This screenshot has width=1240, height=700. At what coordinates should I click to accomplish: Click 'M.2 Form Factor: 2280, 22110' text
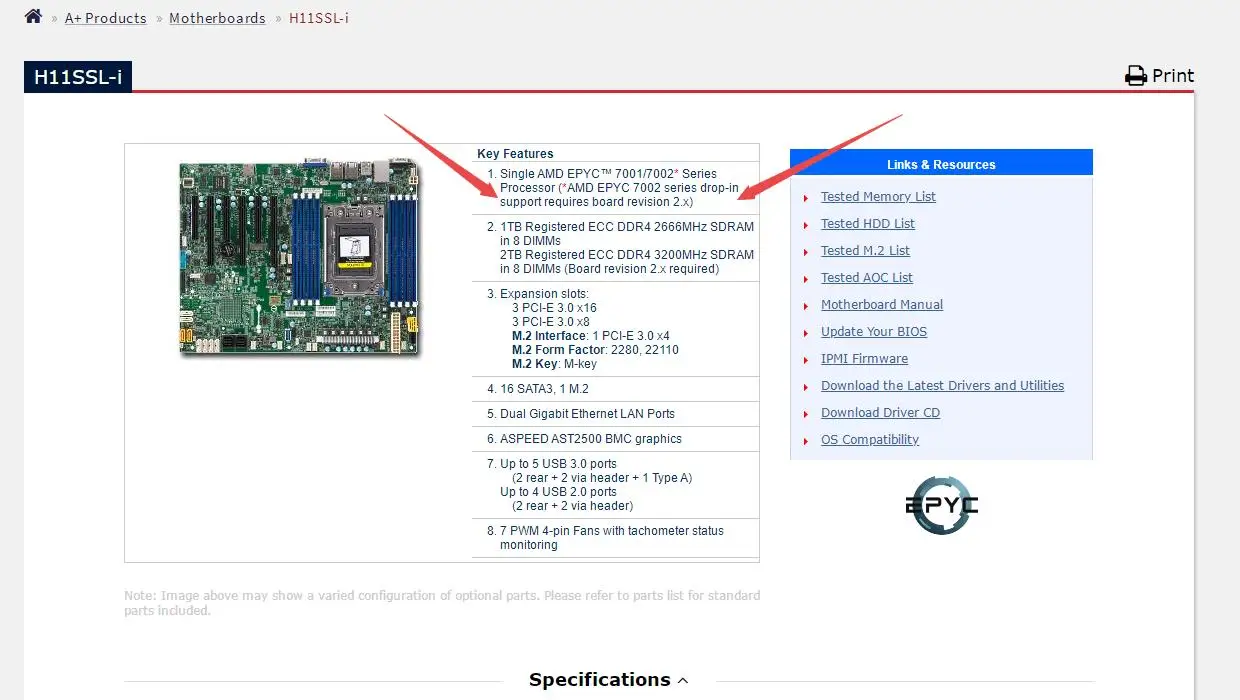click(595, 350)
